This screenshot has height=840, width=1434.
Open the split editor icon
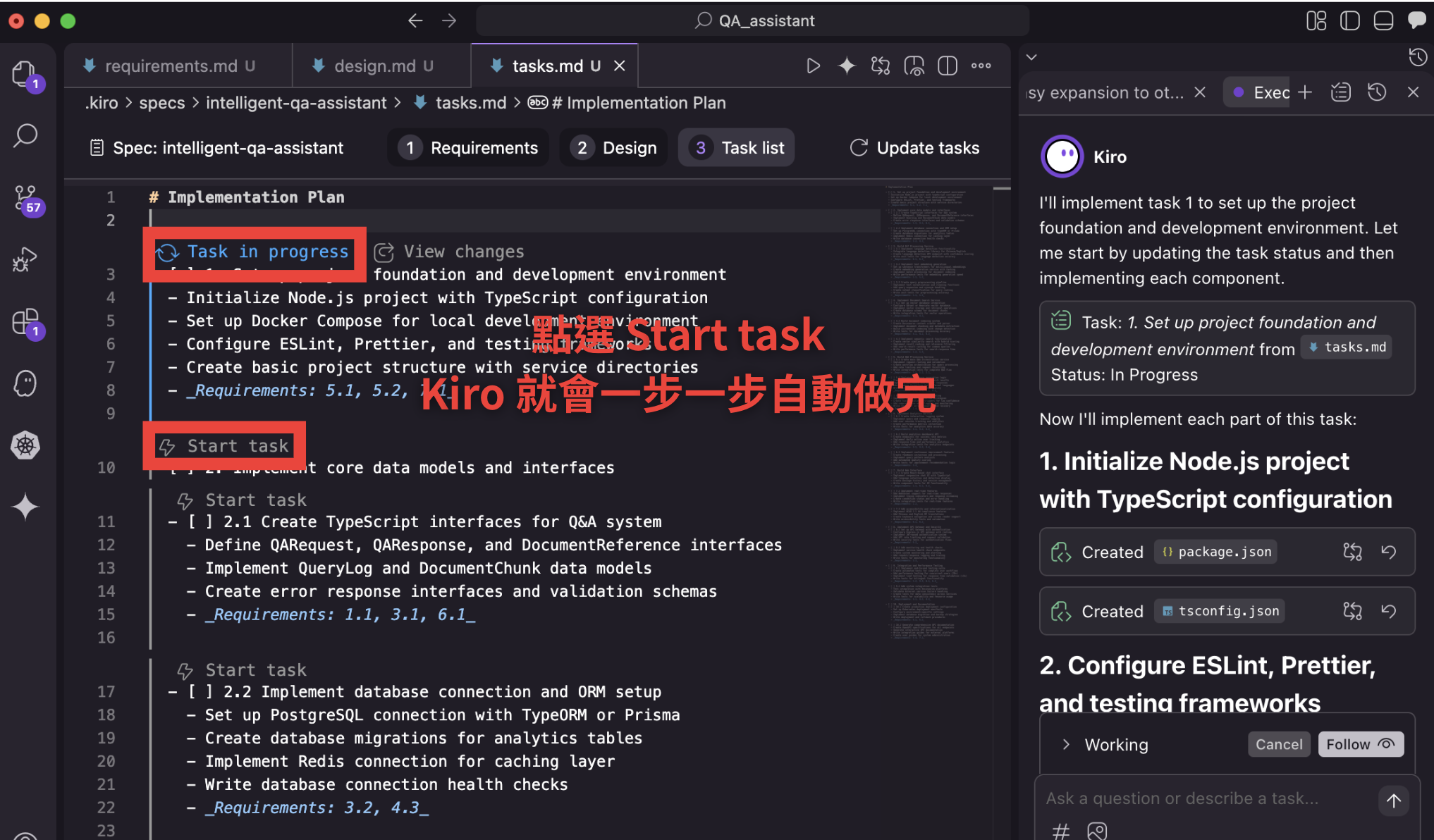point(948,66)
